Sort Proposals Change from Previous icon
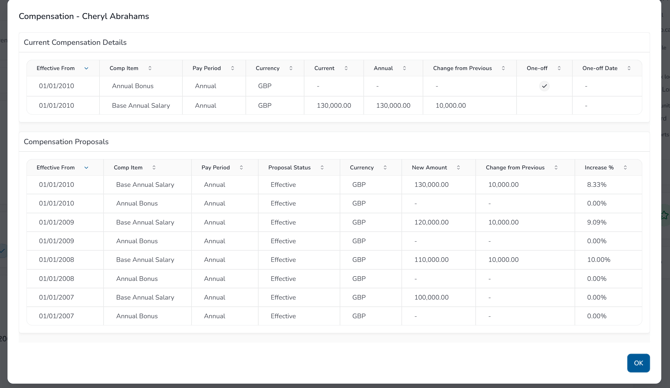Viewport: 670px width, 388px height. pyautogui.click(x=556, y=168)
